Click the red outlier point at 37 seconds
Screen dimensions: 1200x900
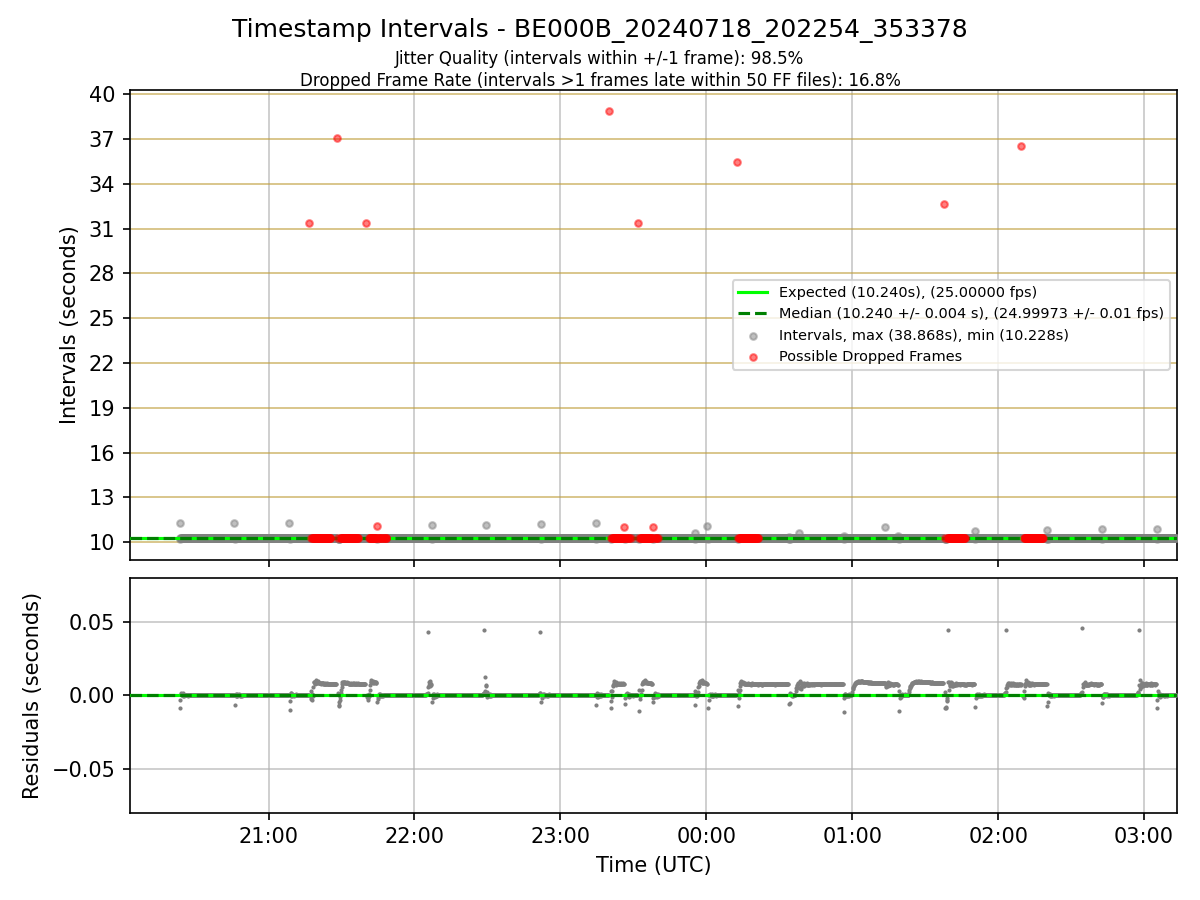coord(337,138)
